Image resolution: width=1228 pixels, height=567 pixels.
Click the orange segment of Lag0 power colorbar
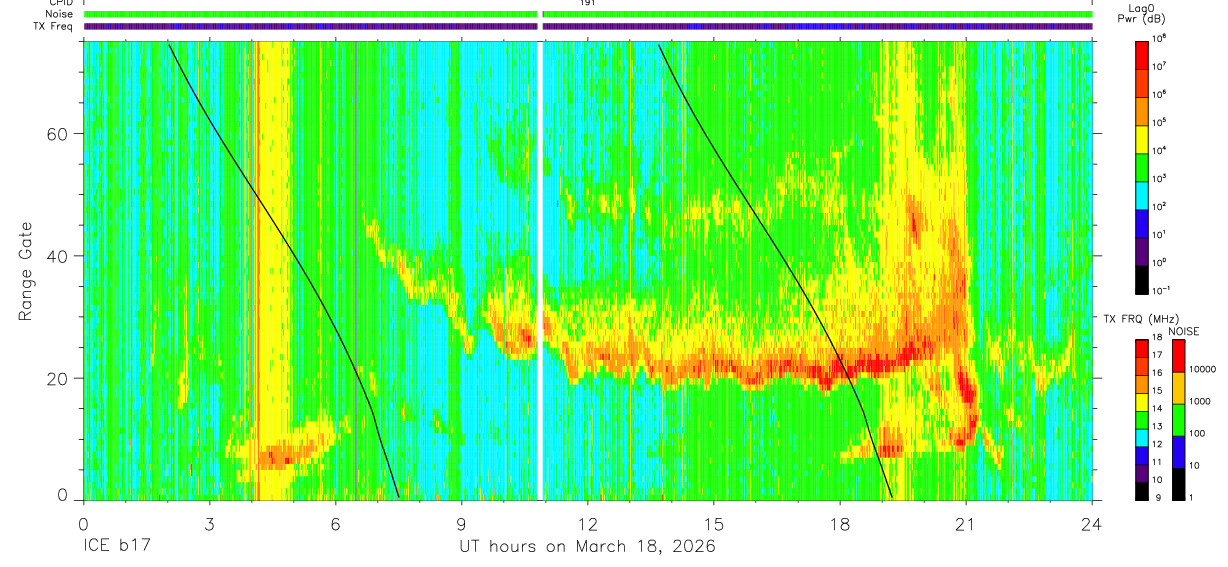tap(1141, 110)
